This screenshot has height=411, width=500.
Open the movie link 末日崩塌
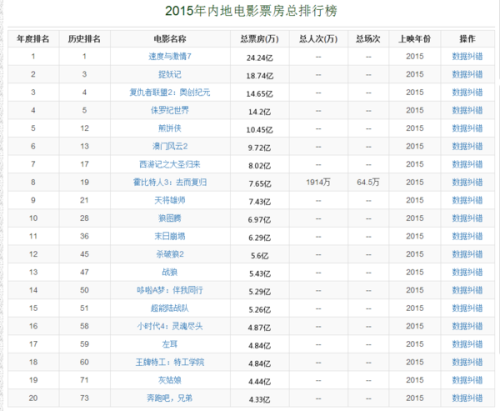point(170,236)
